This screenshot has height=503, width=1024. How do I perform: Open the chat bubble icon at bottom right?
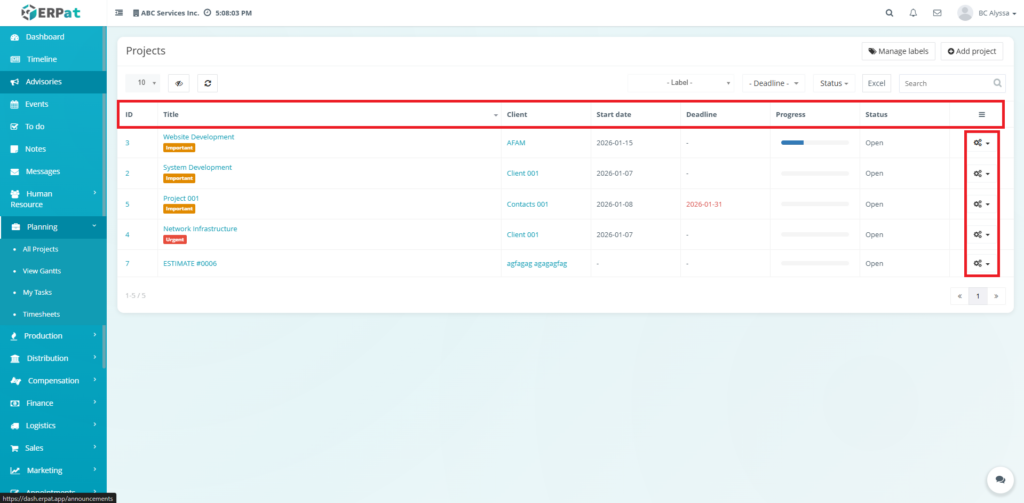pyautogui.click(x=997, y=479)
